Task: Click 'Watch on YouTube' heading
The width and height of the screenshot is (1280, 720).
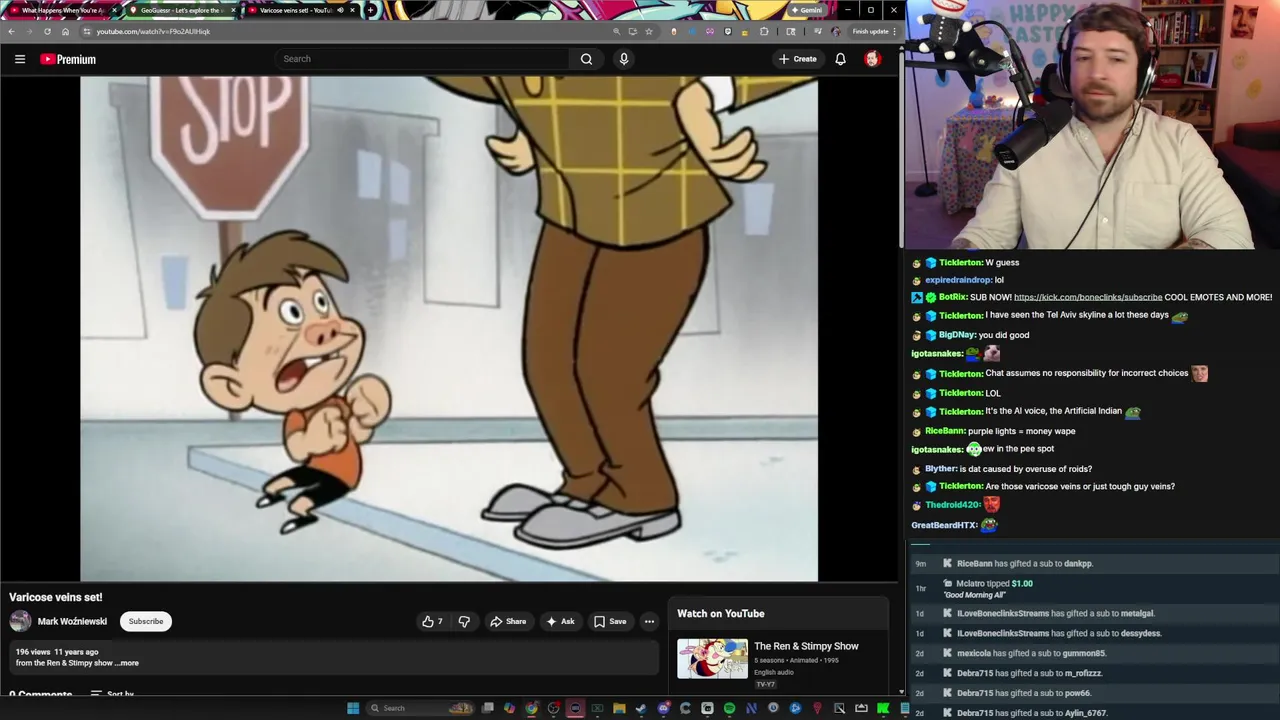Action: [721, 614]
